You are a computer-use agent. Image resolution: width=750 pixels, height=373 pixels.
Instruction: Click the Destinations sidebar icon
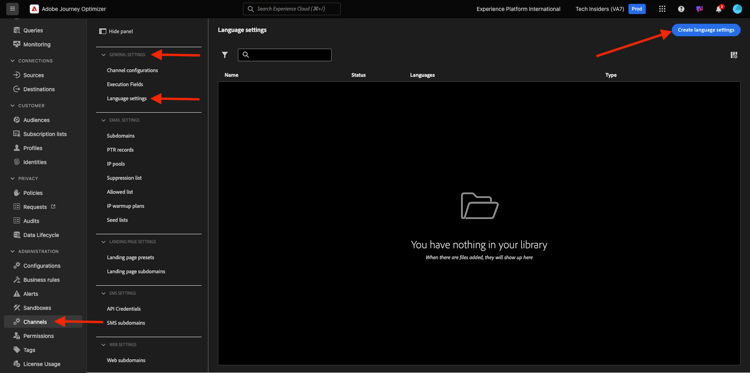pos(17,89)
